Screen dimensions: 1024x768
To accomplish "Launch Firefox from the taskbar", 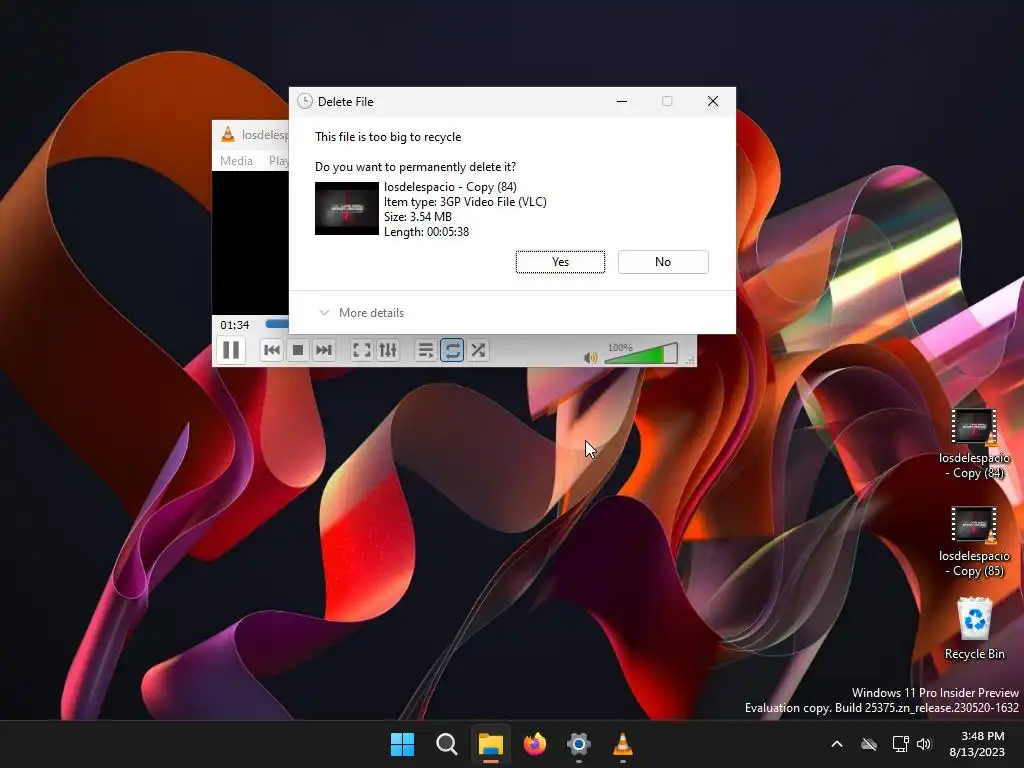I will pyautogui.click(x=535, y=744).
